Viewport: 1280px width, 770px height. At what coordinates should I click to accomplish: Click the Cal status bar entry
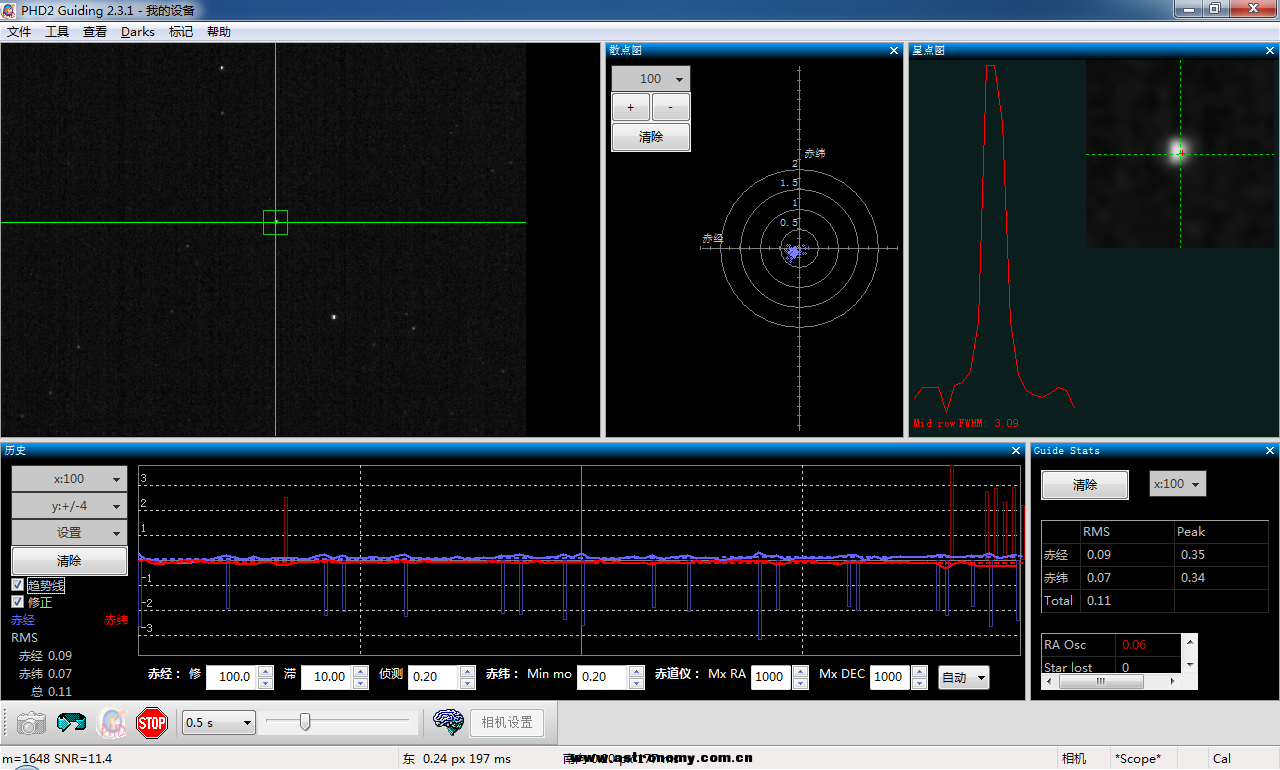pos(1222,759)
